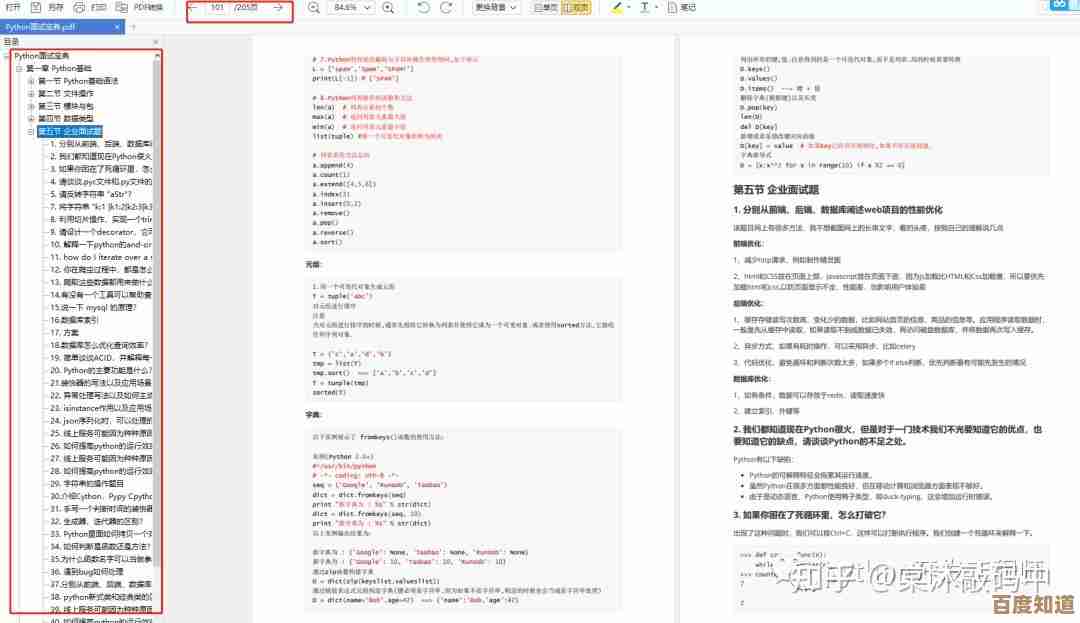Switch to double page (双页) view
The width and height of the screenshot is (1080, 623).
click(x=575, y=8)
